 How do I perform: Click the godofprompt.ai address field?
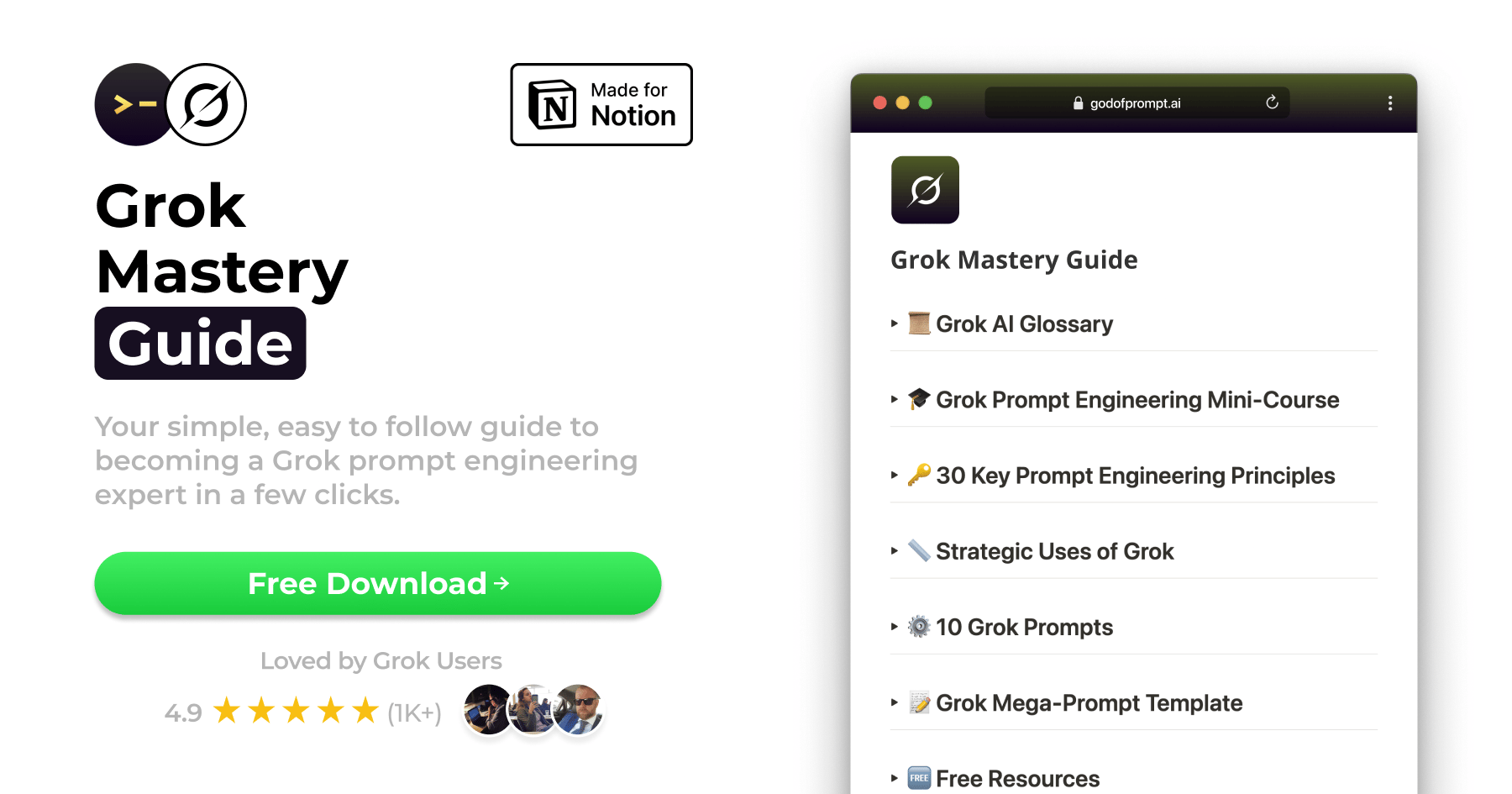pyautogui.click(x=1137, y=103)
